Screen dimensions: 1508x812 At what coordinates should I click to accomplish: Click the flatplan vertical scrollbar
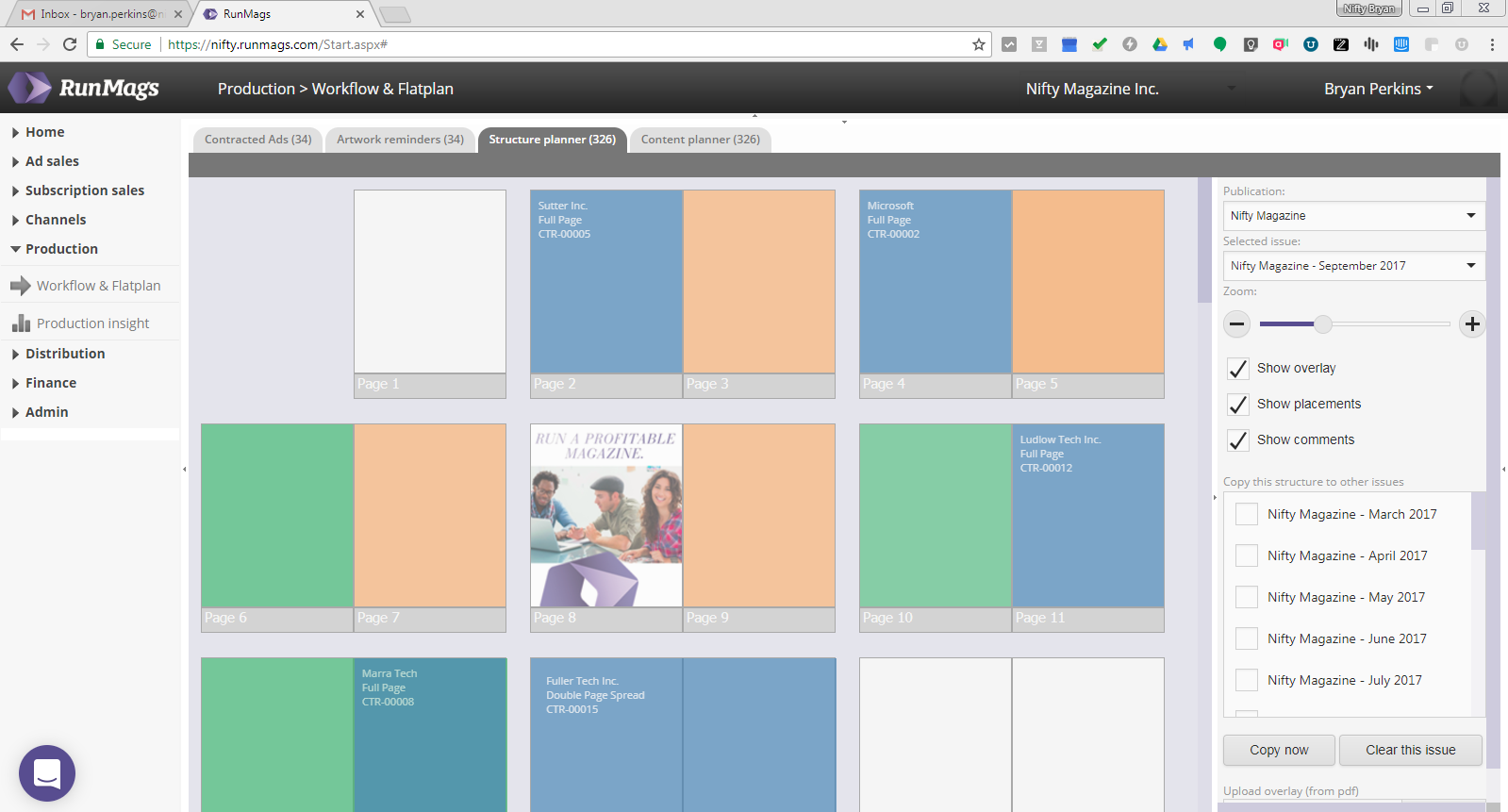pyautogui.click(x=1204, y=240)
